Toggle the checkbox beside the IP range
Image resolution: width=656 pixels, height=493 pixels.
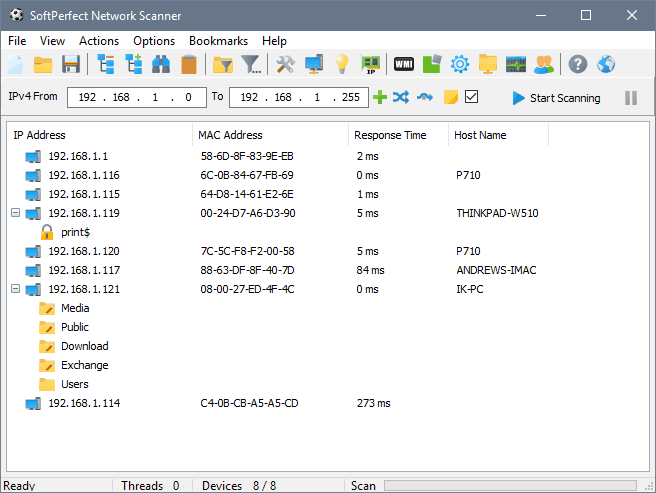[x=472, y=97]
